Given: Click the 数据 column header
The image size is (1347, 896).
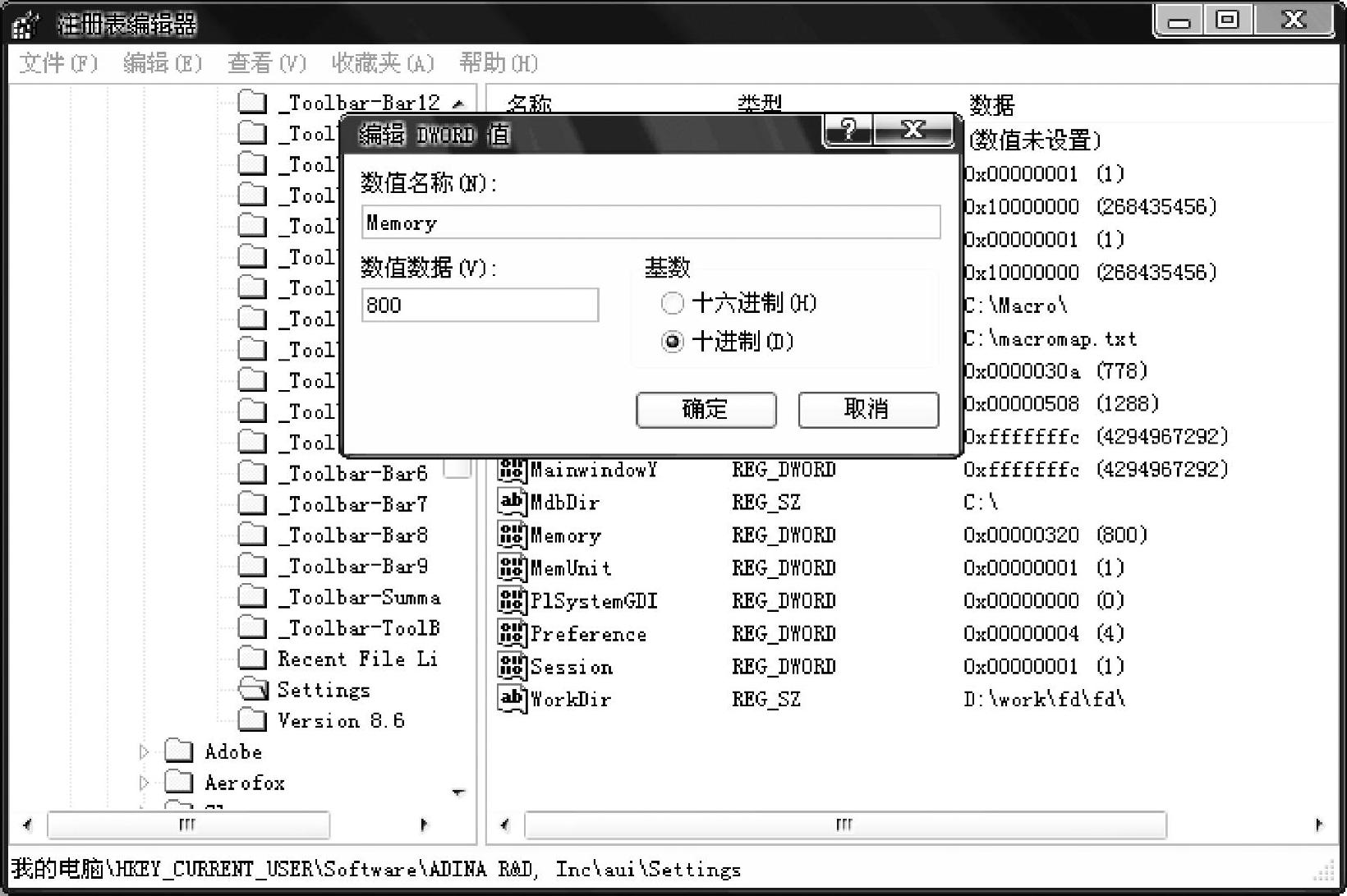Looking at the screenshot, I should [x=992, y=103].
